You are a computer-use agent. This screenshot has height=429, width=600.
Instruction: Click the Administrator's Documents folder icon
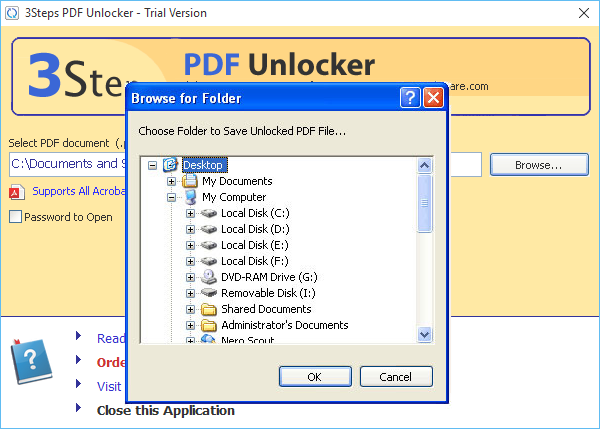tap(209, 325)
